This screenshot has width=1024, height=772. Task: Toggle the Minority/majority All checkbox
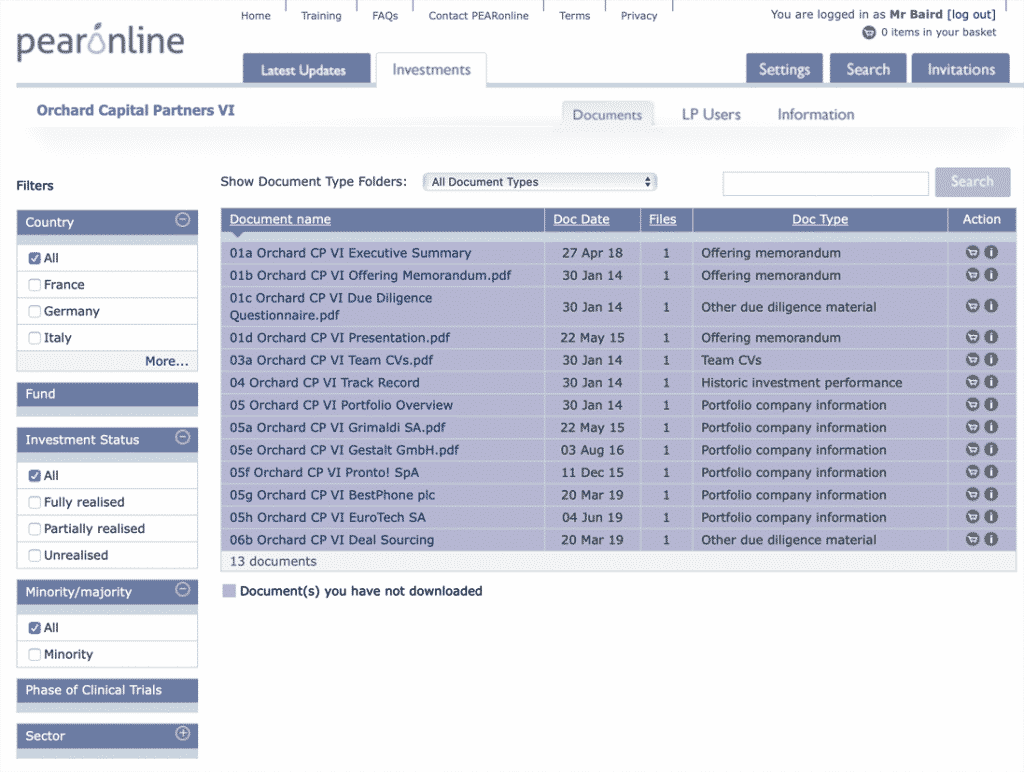click(35, 628)
